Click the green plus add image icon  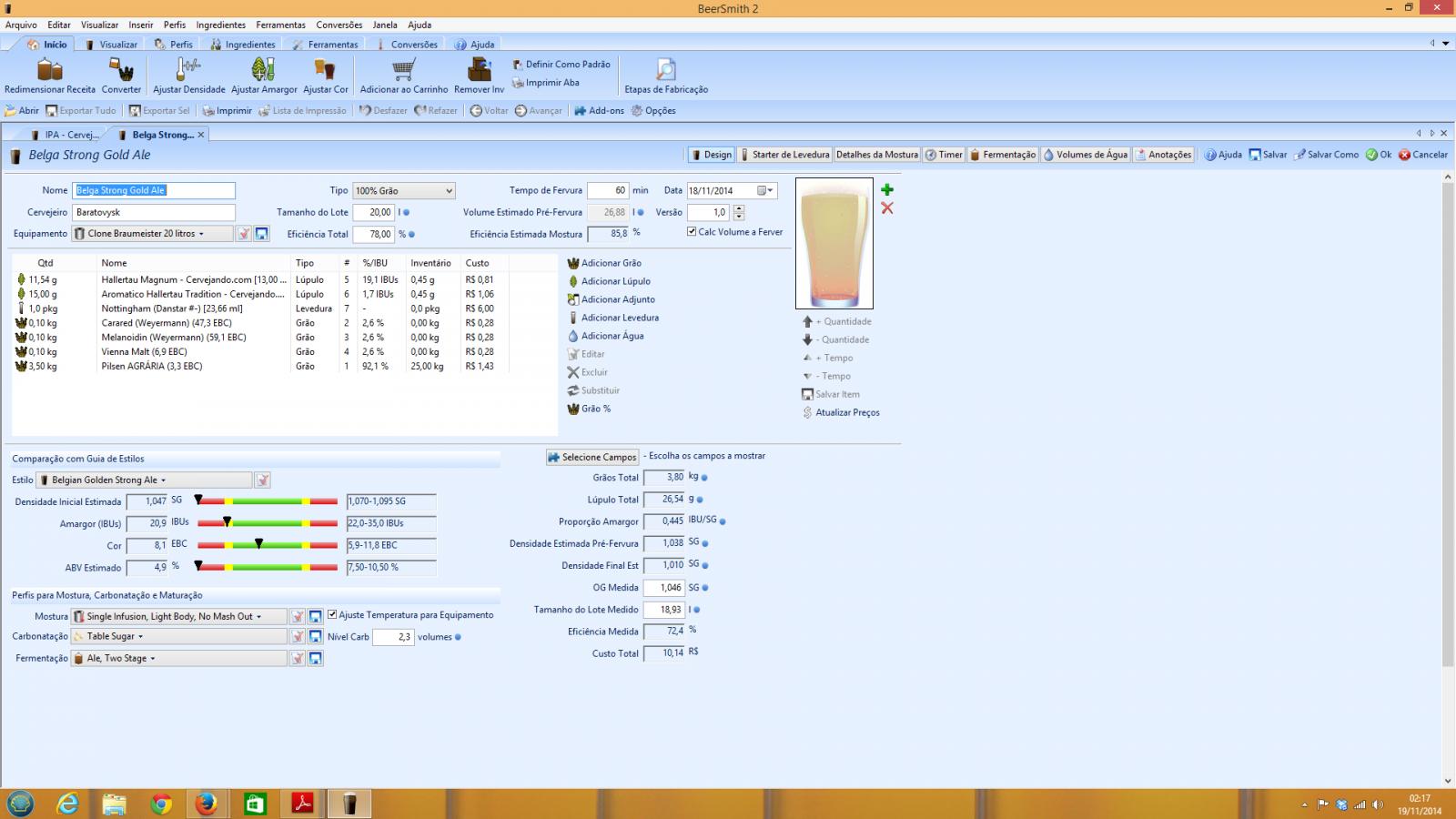point(887,189)
